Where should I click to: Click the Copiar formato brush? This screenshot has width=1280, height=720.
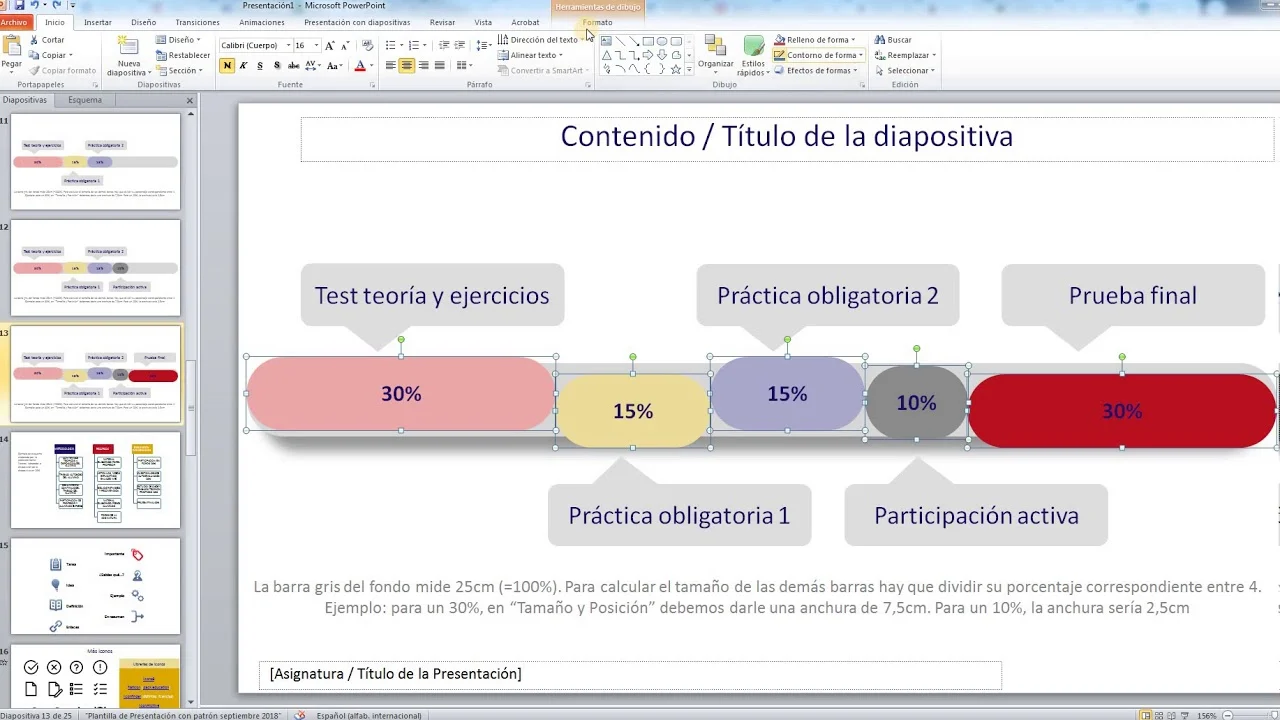(35, 71)
